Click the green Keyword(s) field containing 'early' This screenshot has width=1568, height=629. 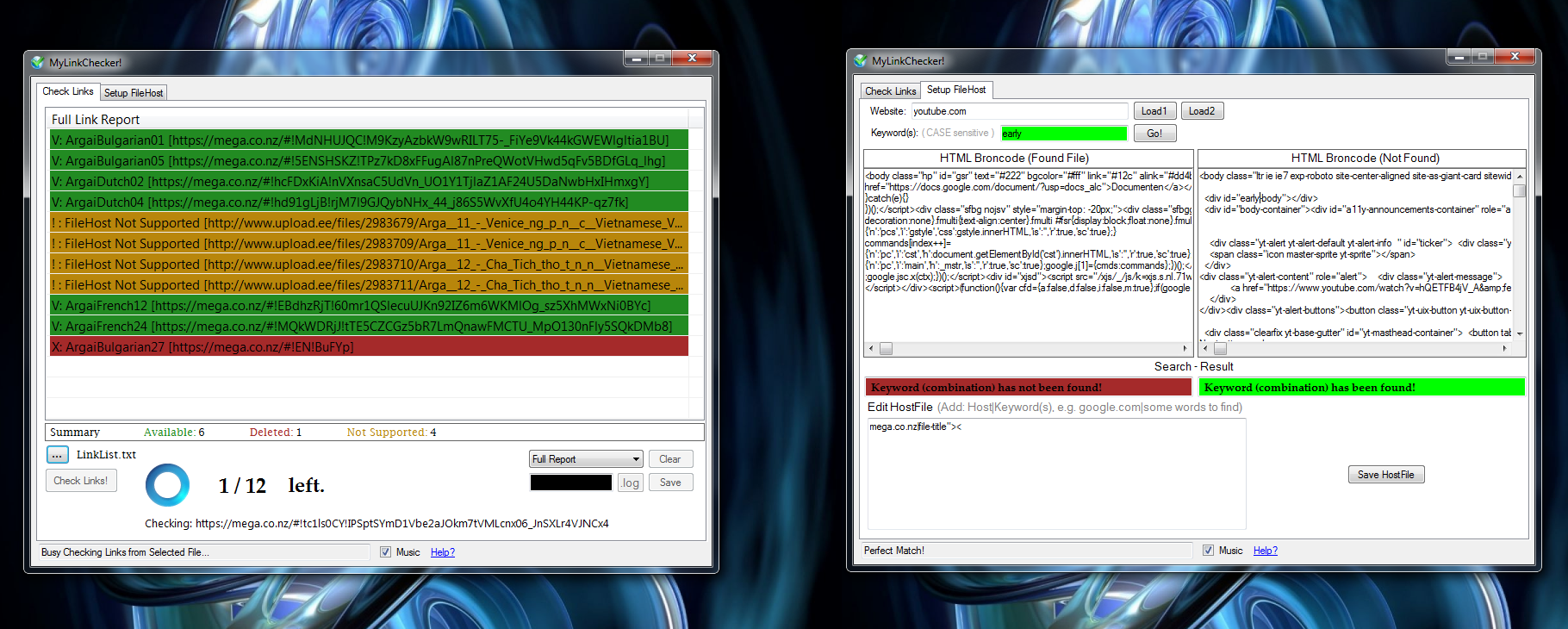[1064, 134]
